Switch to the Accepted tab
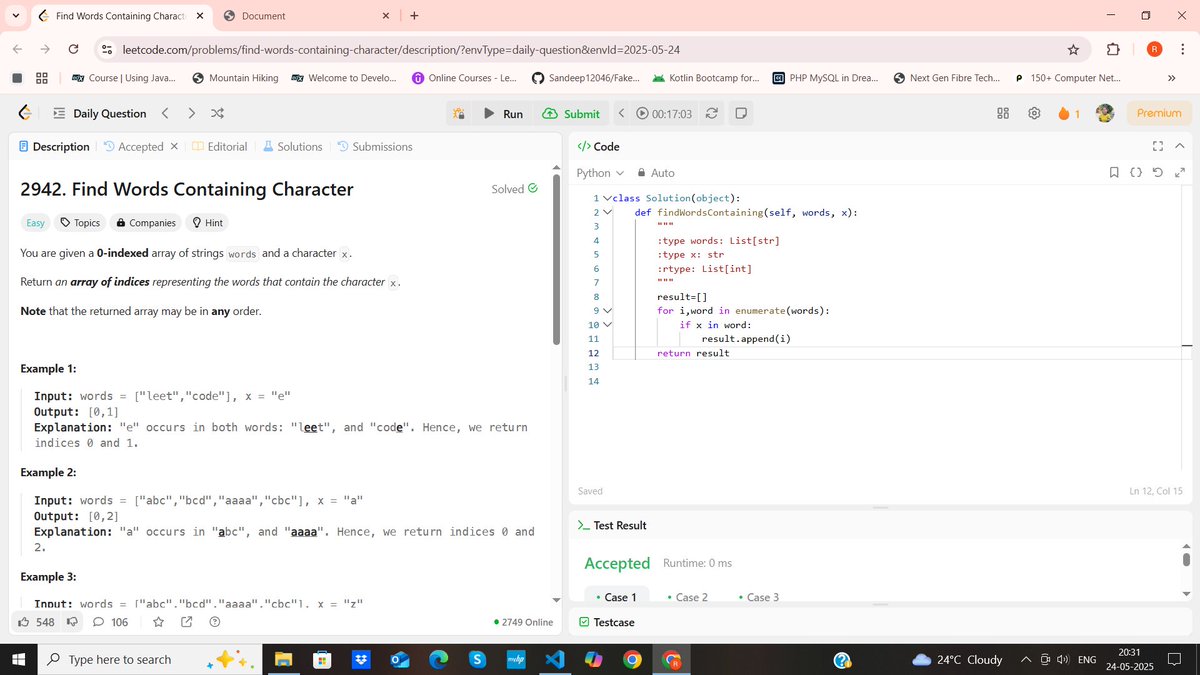This screenshot has width=1200, height=675. coord(133,146)
